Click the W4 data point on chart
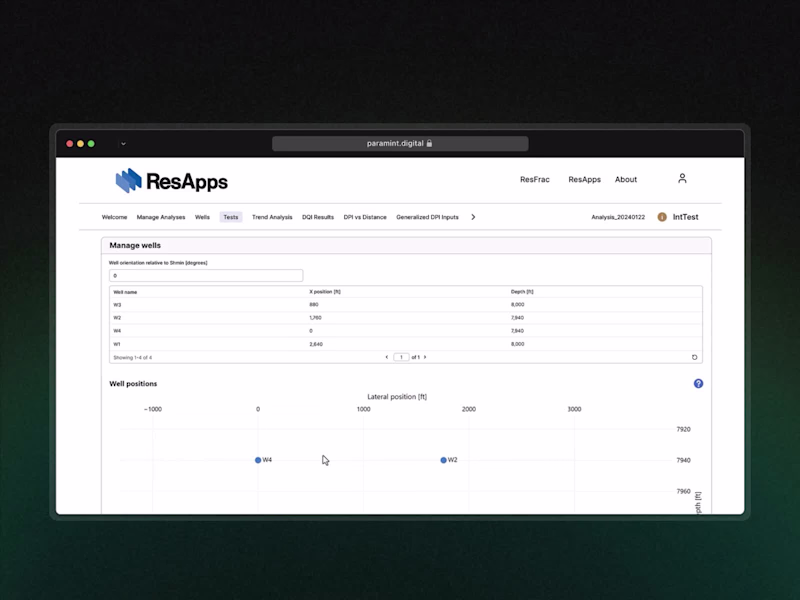 tap(258, 460)
